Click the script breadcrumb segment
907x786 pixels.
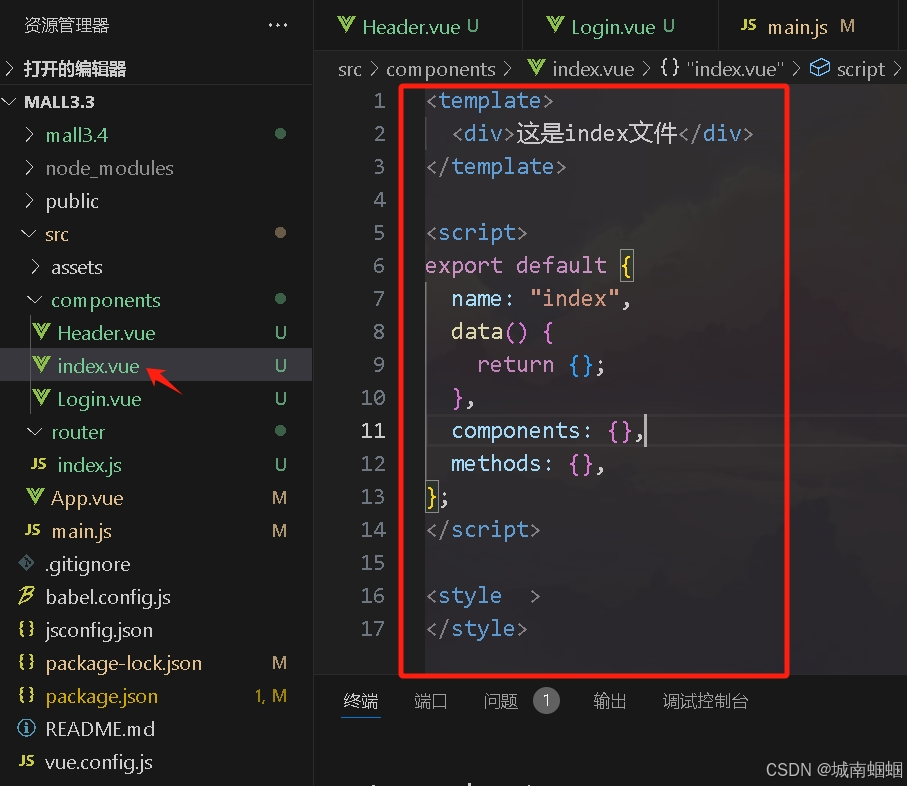[861, 69]
